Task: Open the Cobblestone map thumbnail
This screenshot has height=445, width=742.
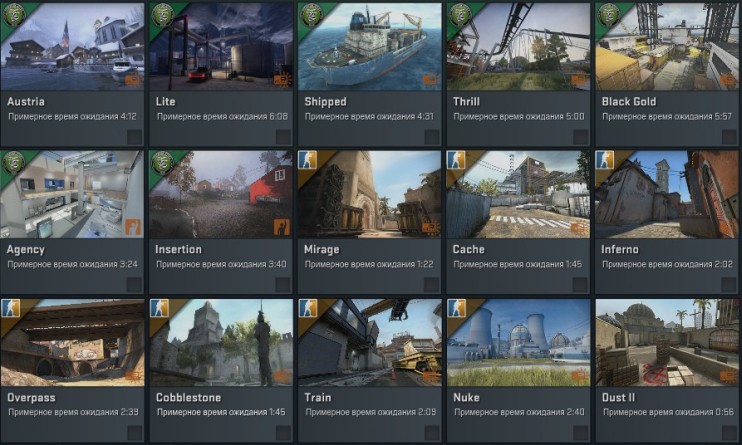Action: pos(221,342)
